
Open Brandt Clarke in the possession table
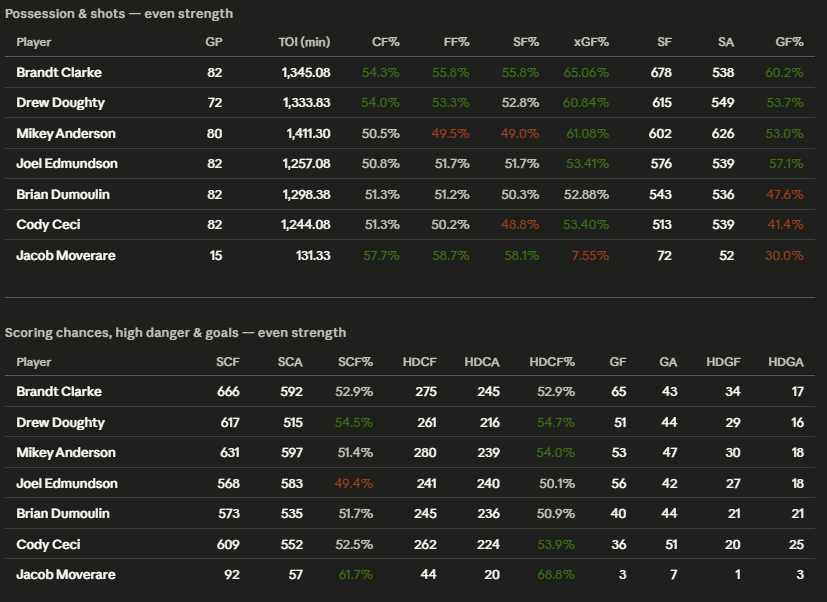59,73
